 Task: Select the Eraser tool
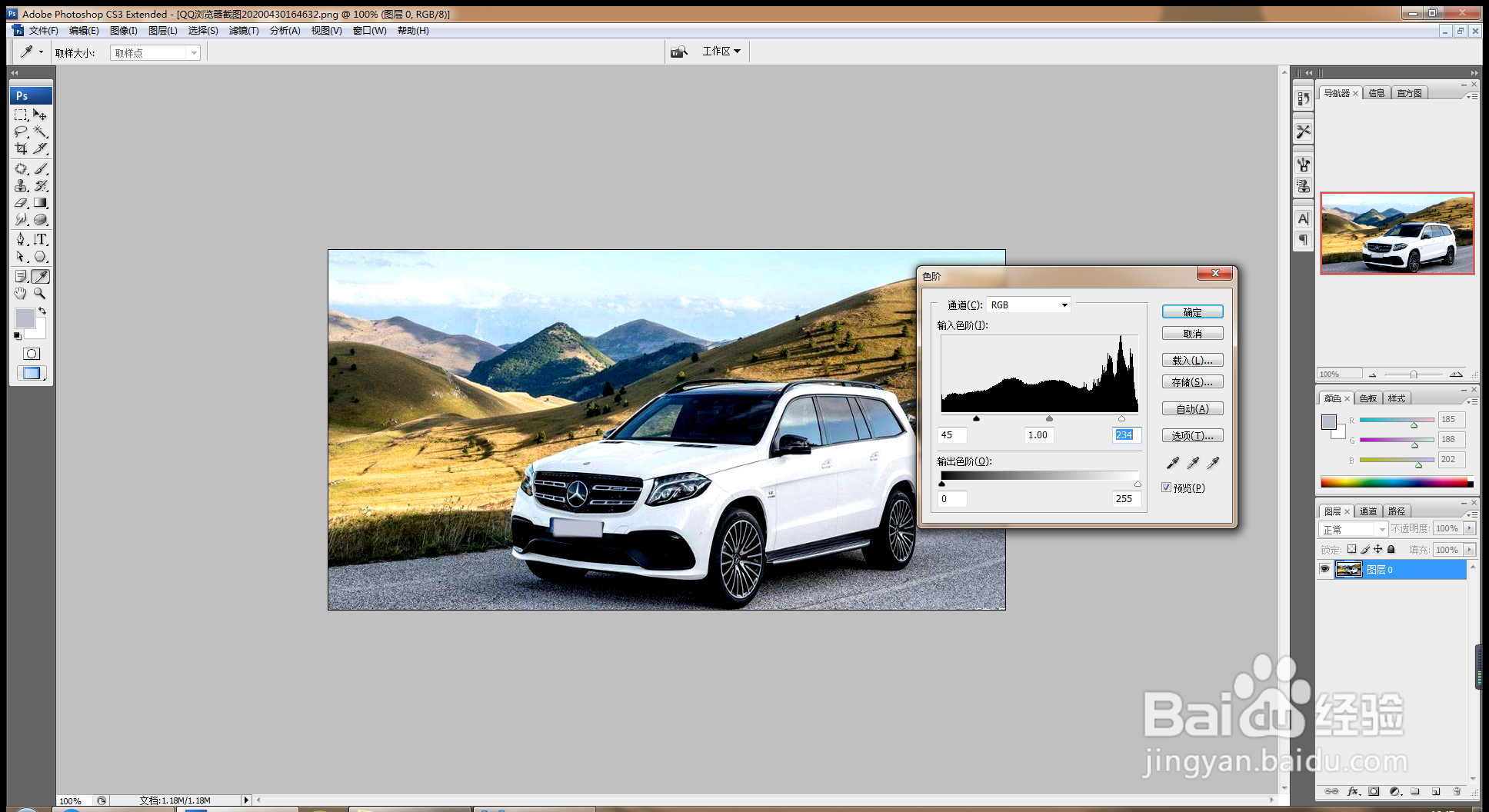pos(22,202)
